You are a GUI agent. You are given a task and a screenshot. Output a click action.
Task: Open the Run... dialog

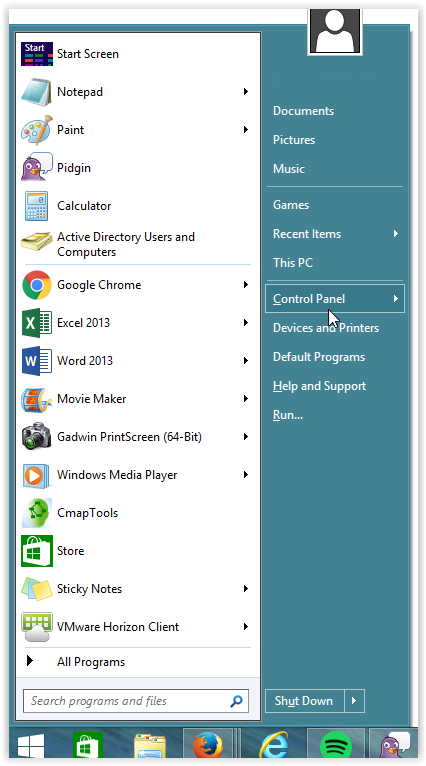(x=288, y=415)
